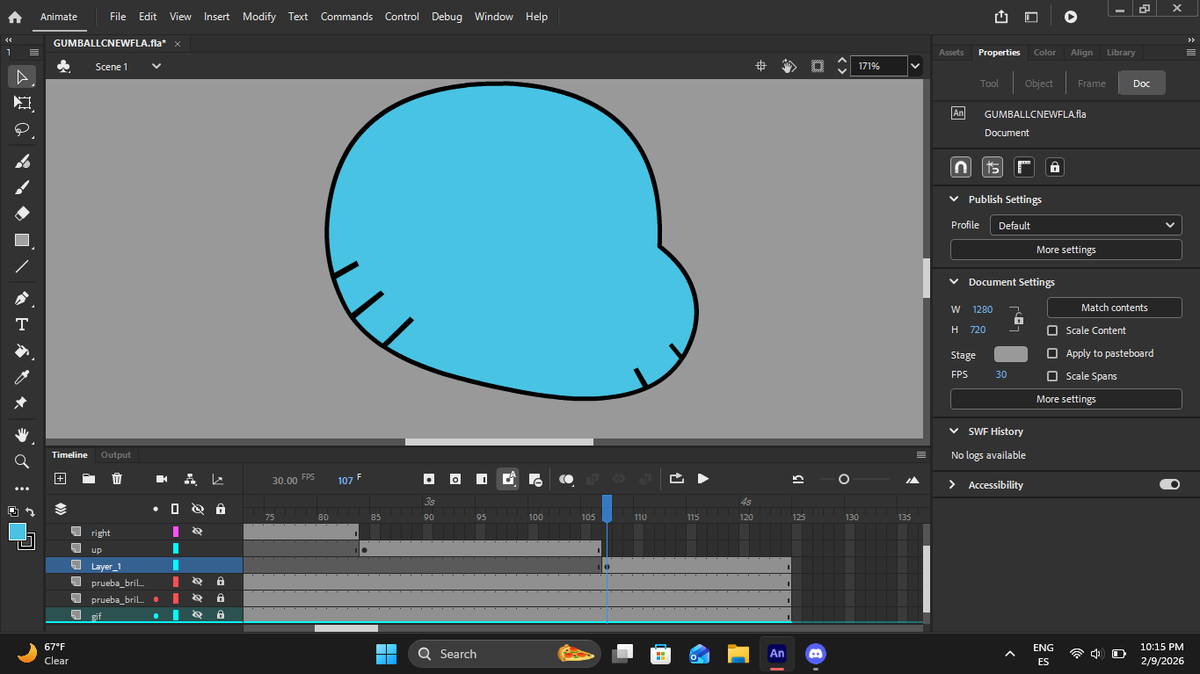This screenshot has height=674, width=1200.
Task: Toggle Clip Content Outside Stage icon
Action: (817, 66)
